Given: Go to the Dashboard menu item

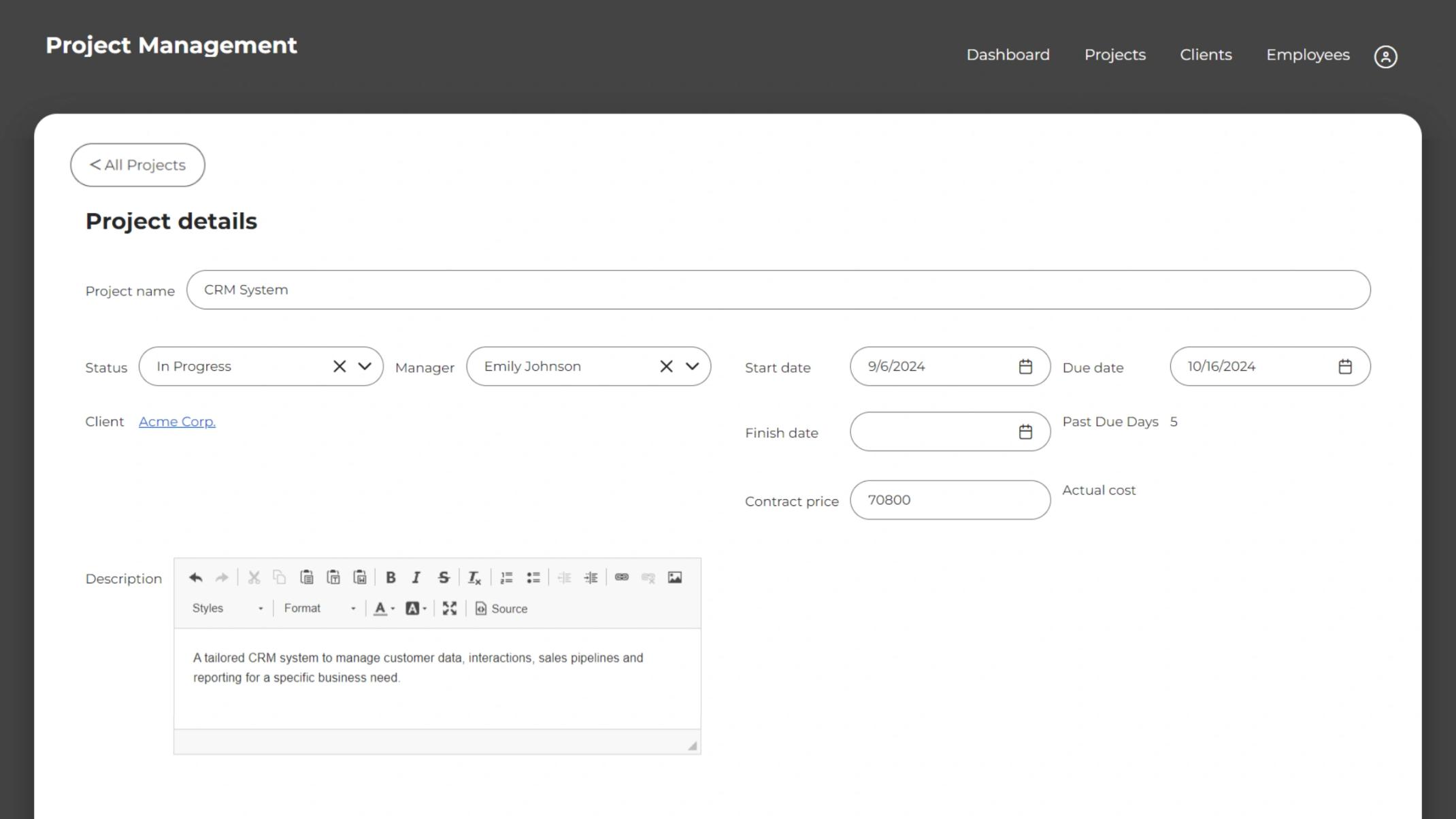Looking at the screenshot, I should coord(1008,54).
